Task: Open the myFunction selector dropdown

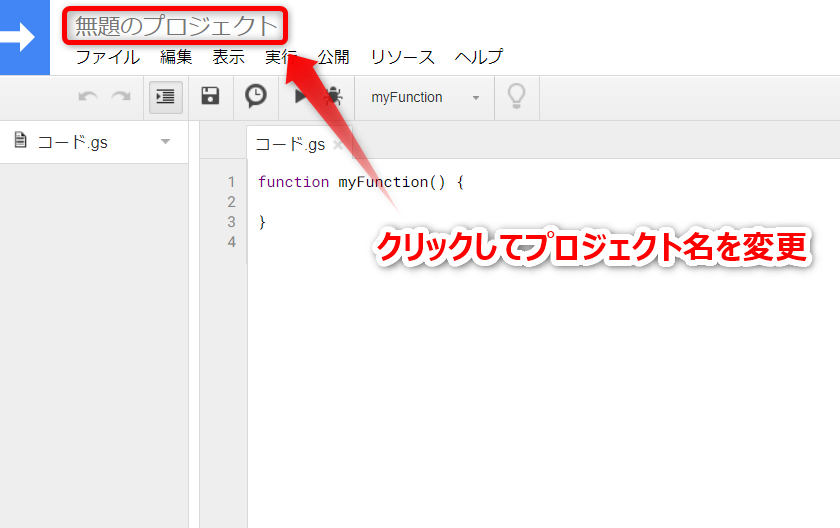Action: coord(424,97)
